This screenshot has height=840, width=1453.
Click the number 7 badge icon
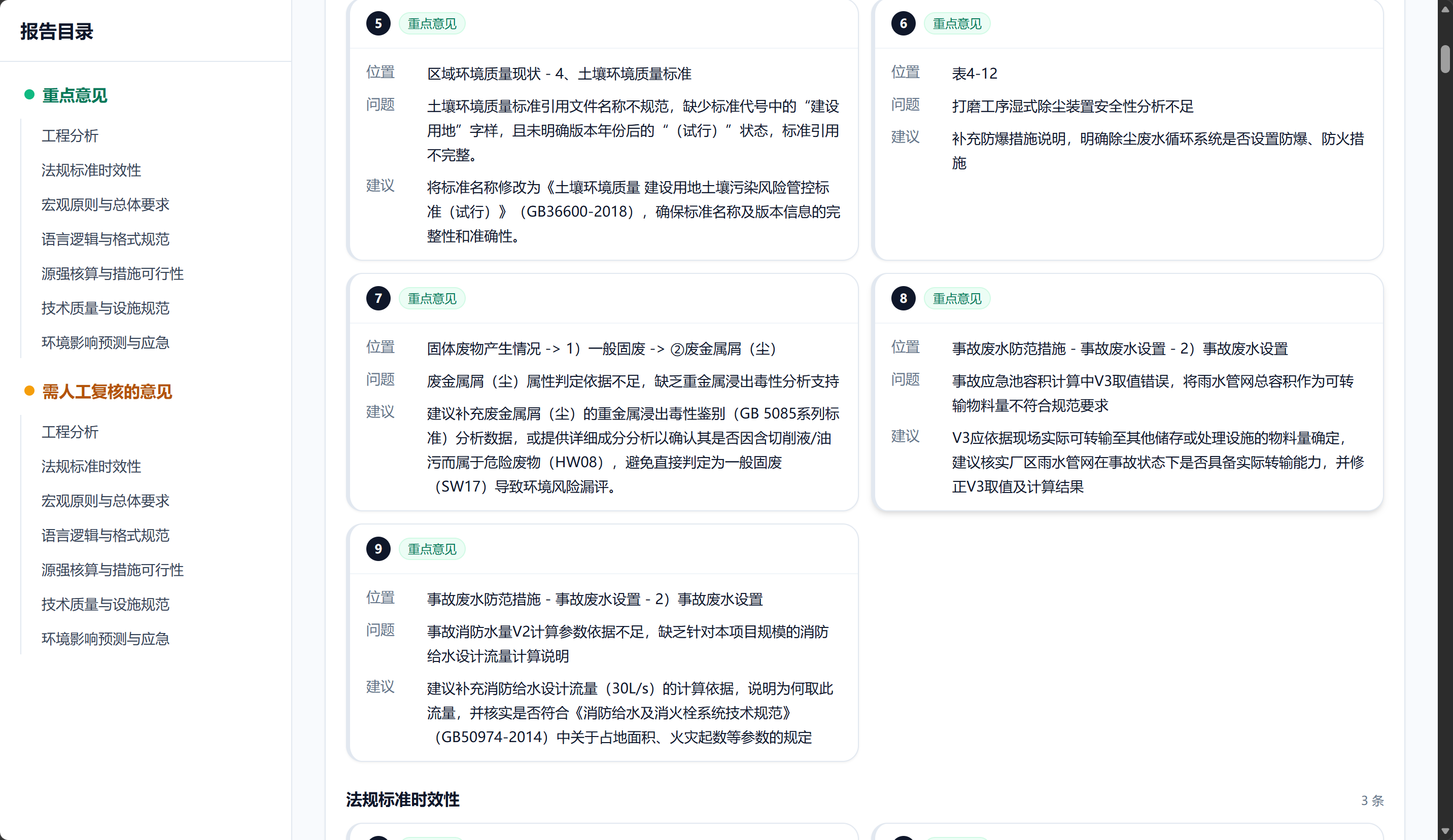pyautogui.click(x=378, y=298)
